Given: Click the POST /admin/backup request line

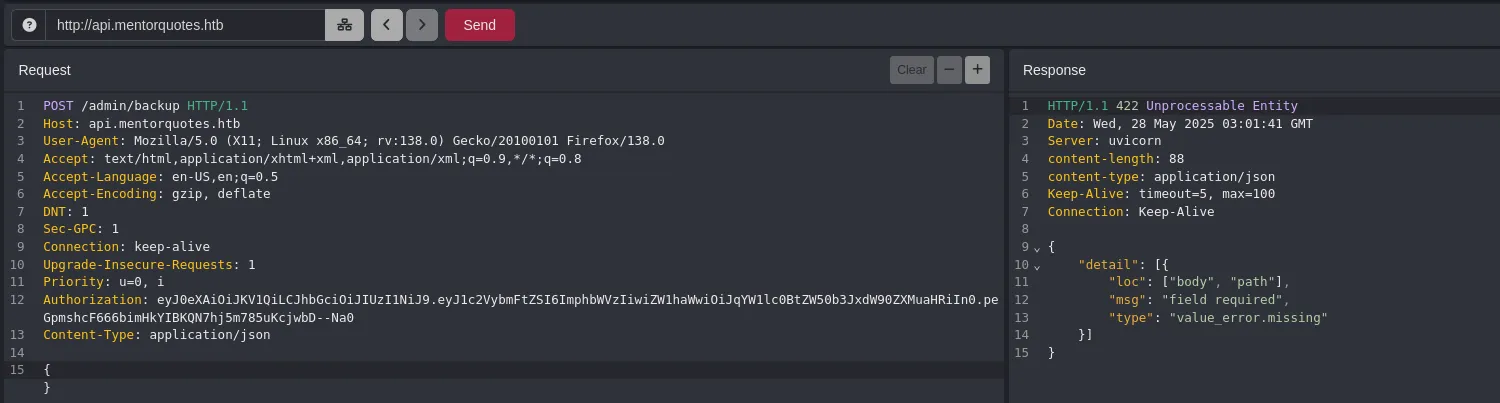Looking at the screenshot, I should tap(145, 105).
